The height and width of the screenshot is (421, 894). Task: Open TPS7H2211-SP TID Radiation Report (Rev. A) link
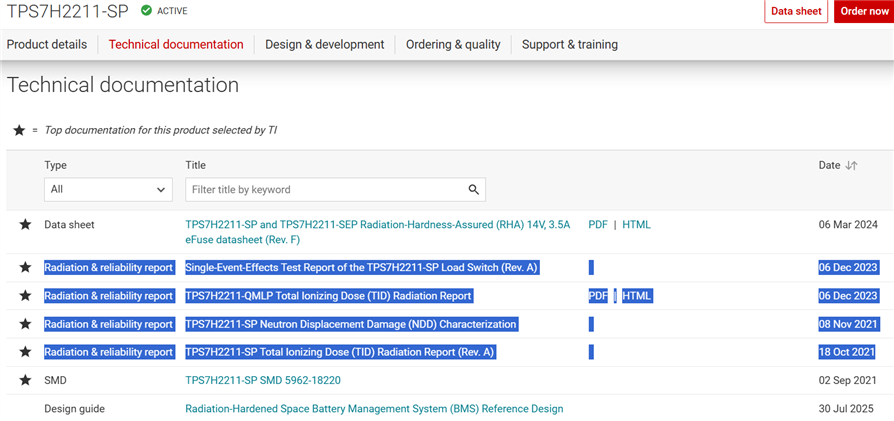[340, 352]
